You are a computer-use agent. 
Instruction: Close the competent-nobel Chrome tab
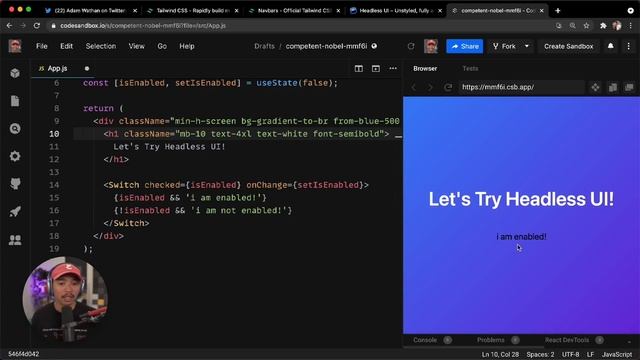point(542,11)
